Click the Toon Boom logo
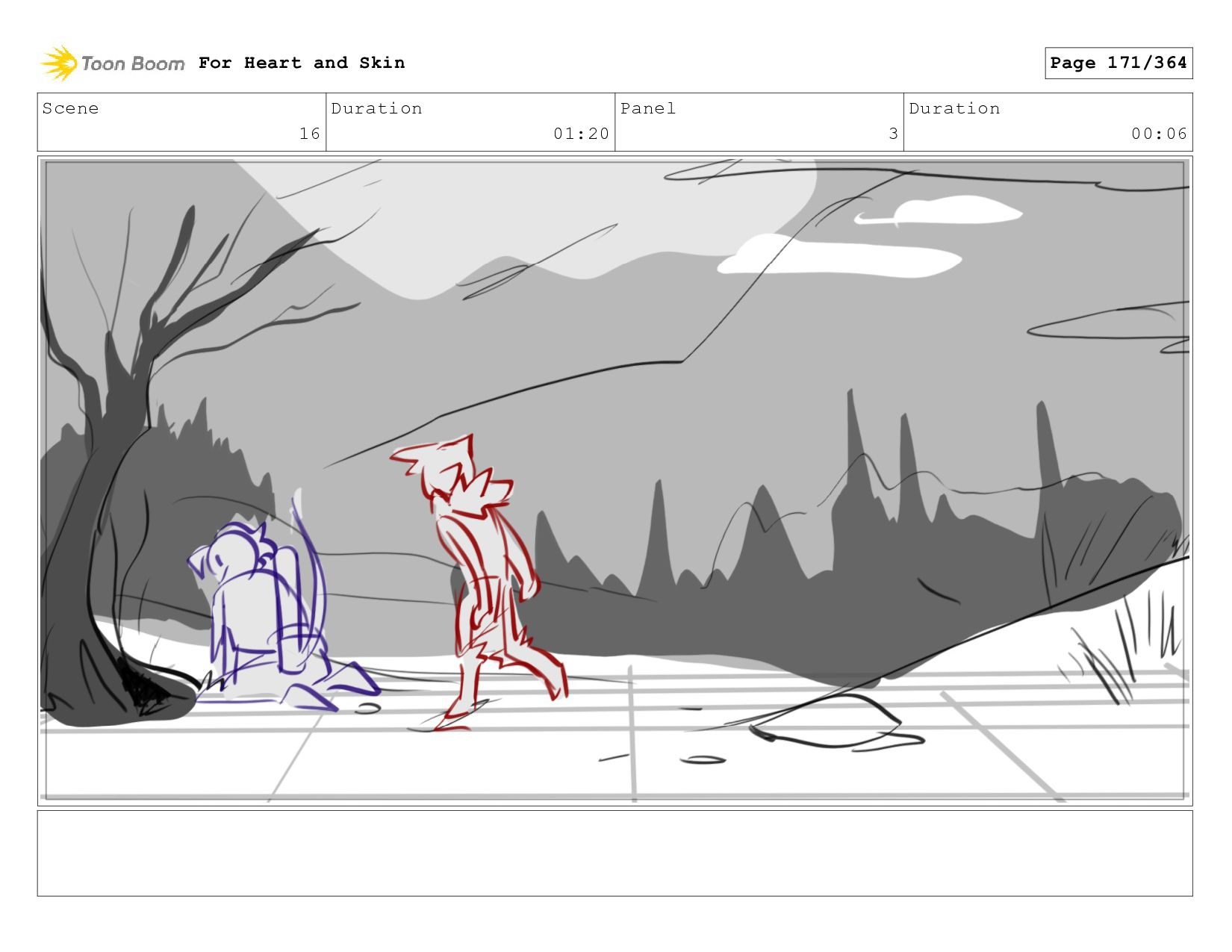The height and width of the screenshot is (952, 1232). pyautogui.click(x=112, y=63)
